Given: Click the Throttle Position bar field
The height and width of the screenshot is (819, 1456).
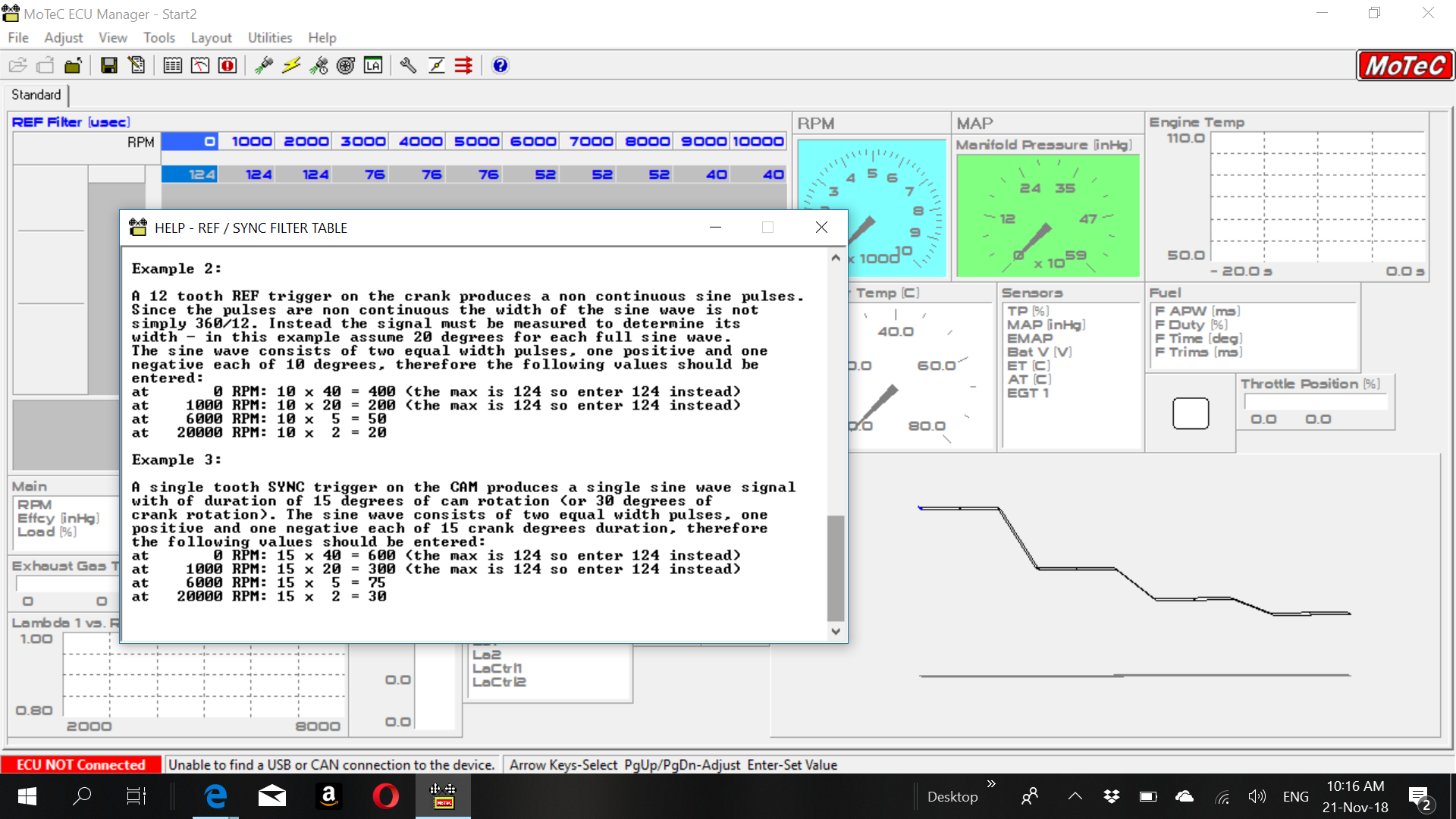Looking at the screenshot, I should 1316,403.
